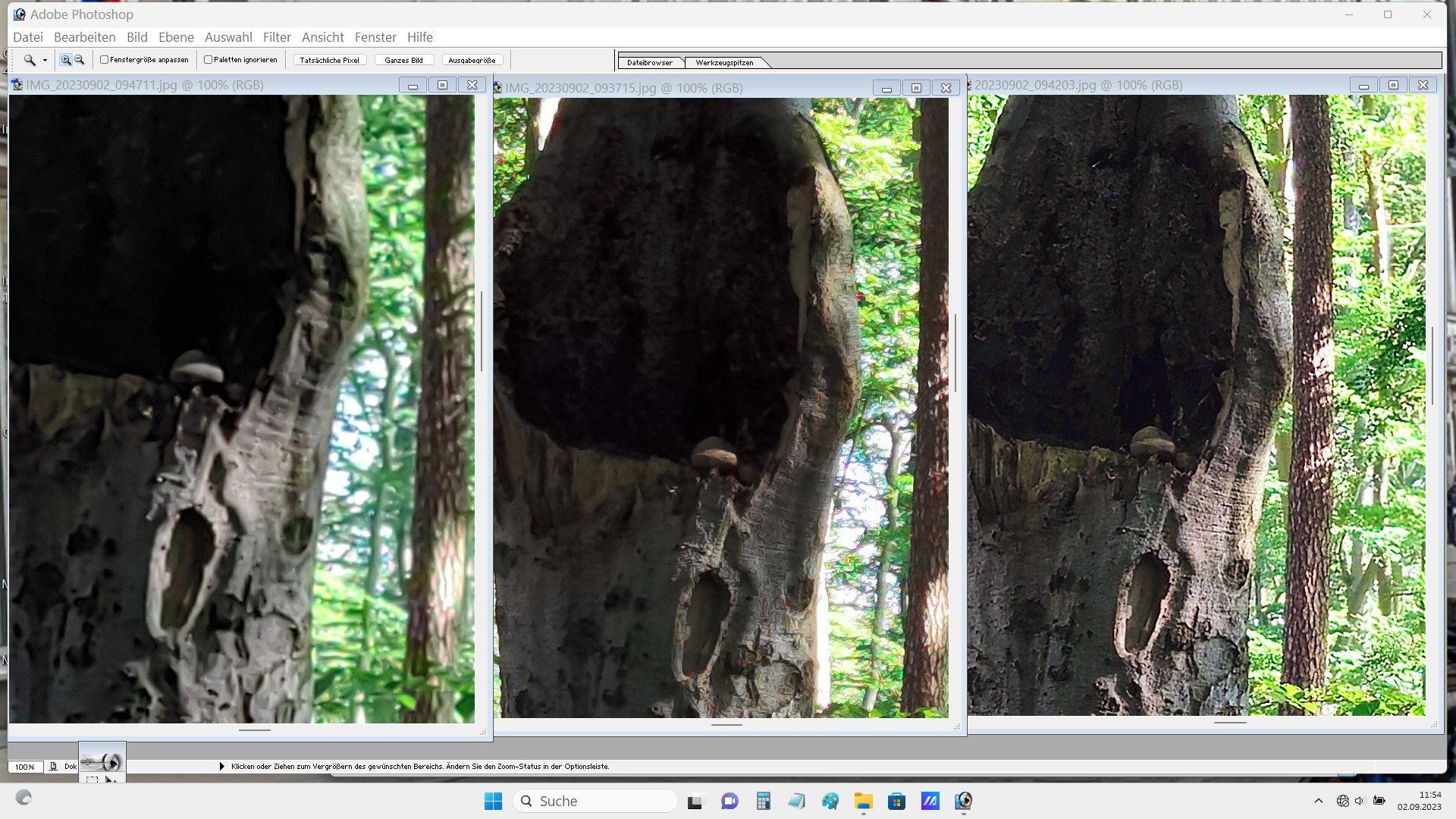Toggle the Paletten ignorieren checkbox

pos(208,60)
